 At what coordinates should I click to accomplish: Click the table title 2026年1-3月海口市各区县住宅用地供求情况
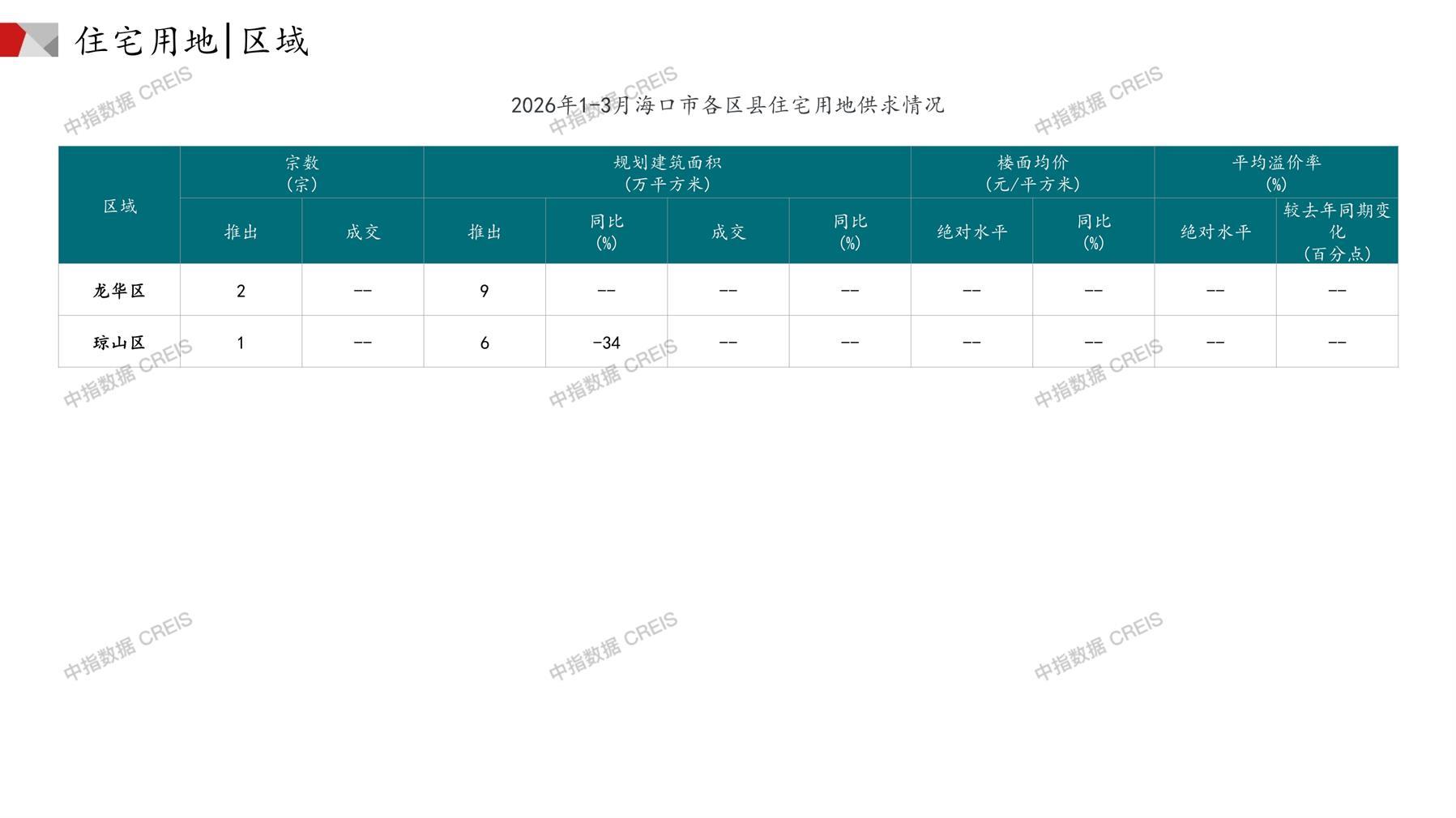(x=727, y=105)
